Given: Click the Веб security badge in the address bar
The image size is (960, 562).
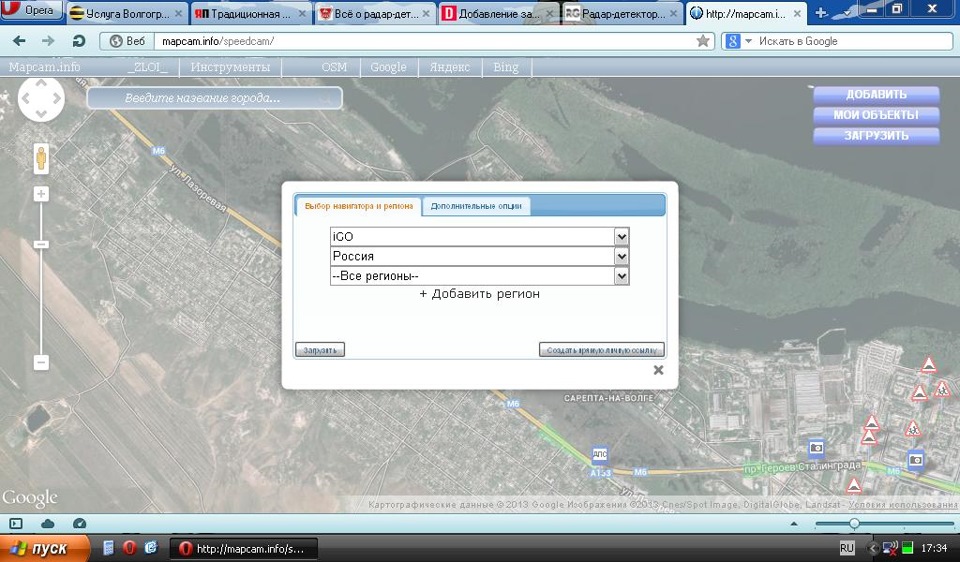Looking at the screenshot, I should coord(127,41).
